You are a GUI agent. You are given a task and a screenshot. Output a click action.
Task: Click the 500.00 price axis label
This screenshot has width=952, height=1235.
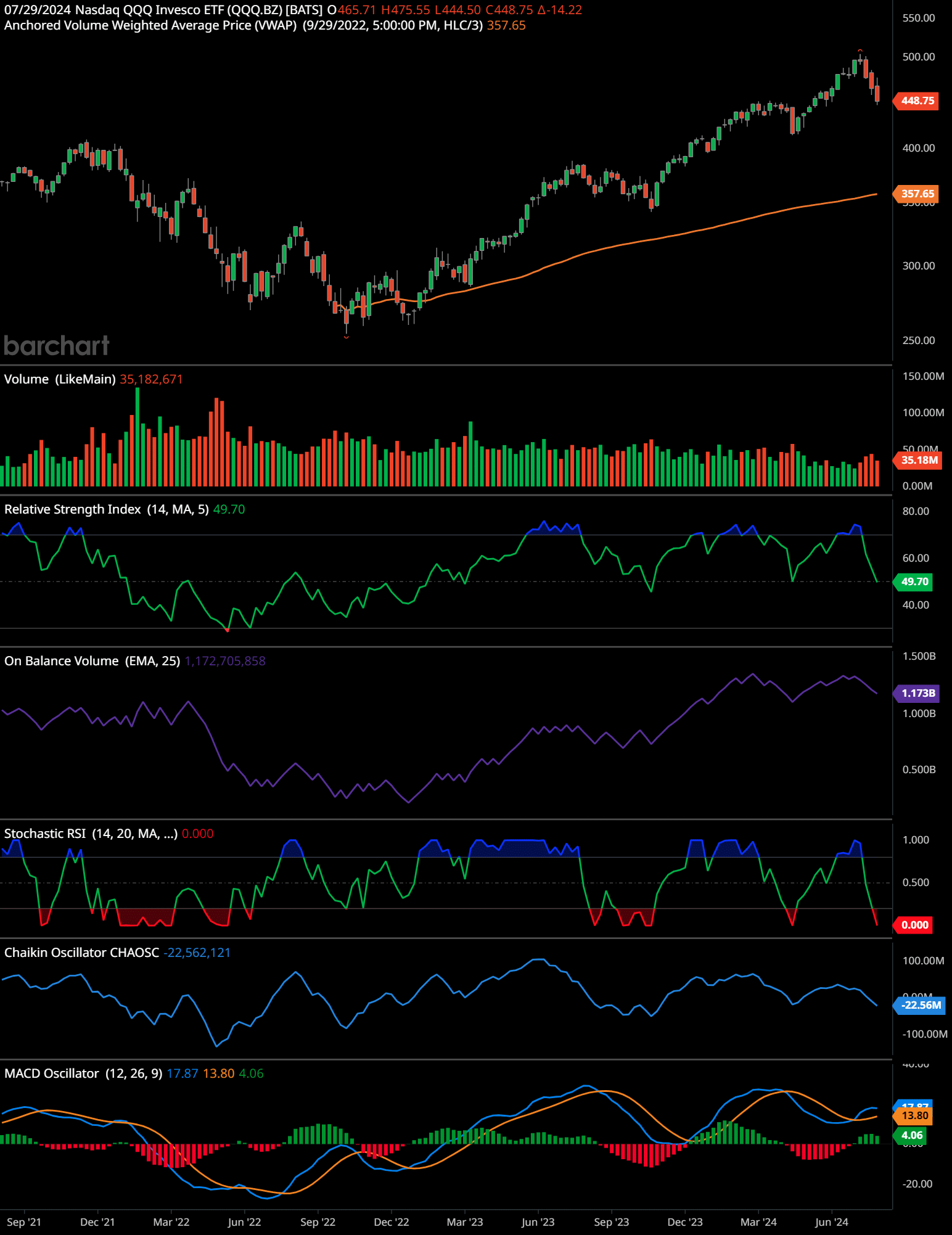[919, 57]
